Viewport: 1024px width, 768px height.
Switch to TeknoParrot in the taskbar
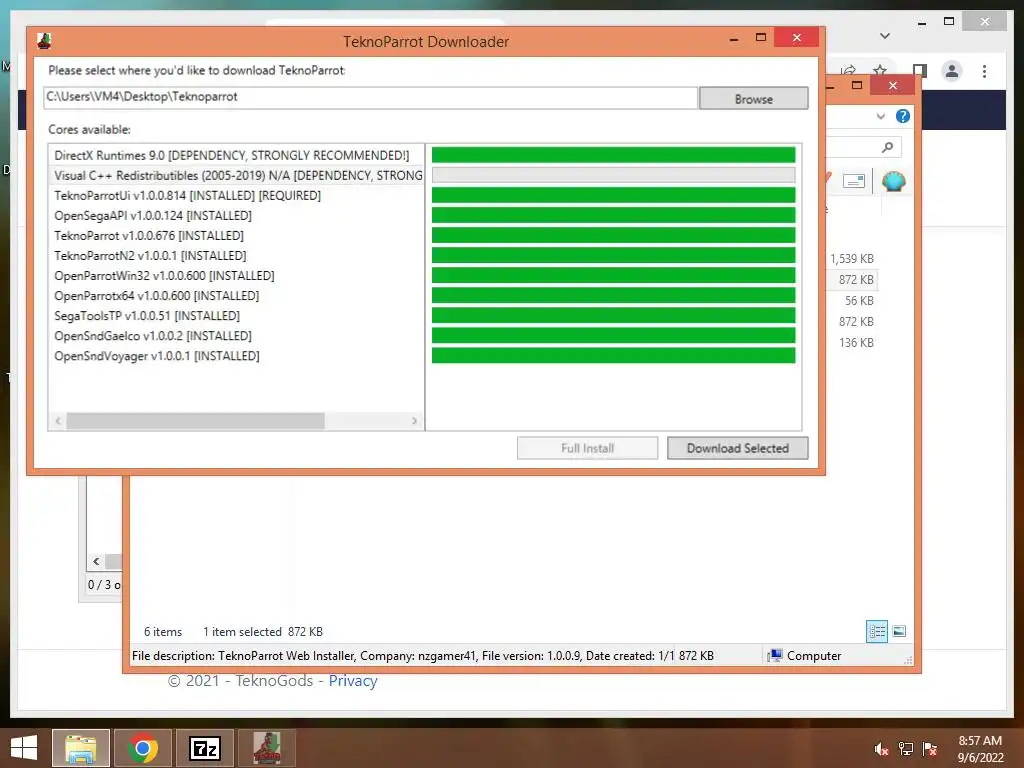click(x=266, y=748)
